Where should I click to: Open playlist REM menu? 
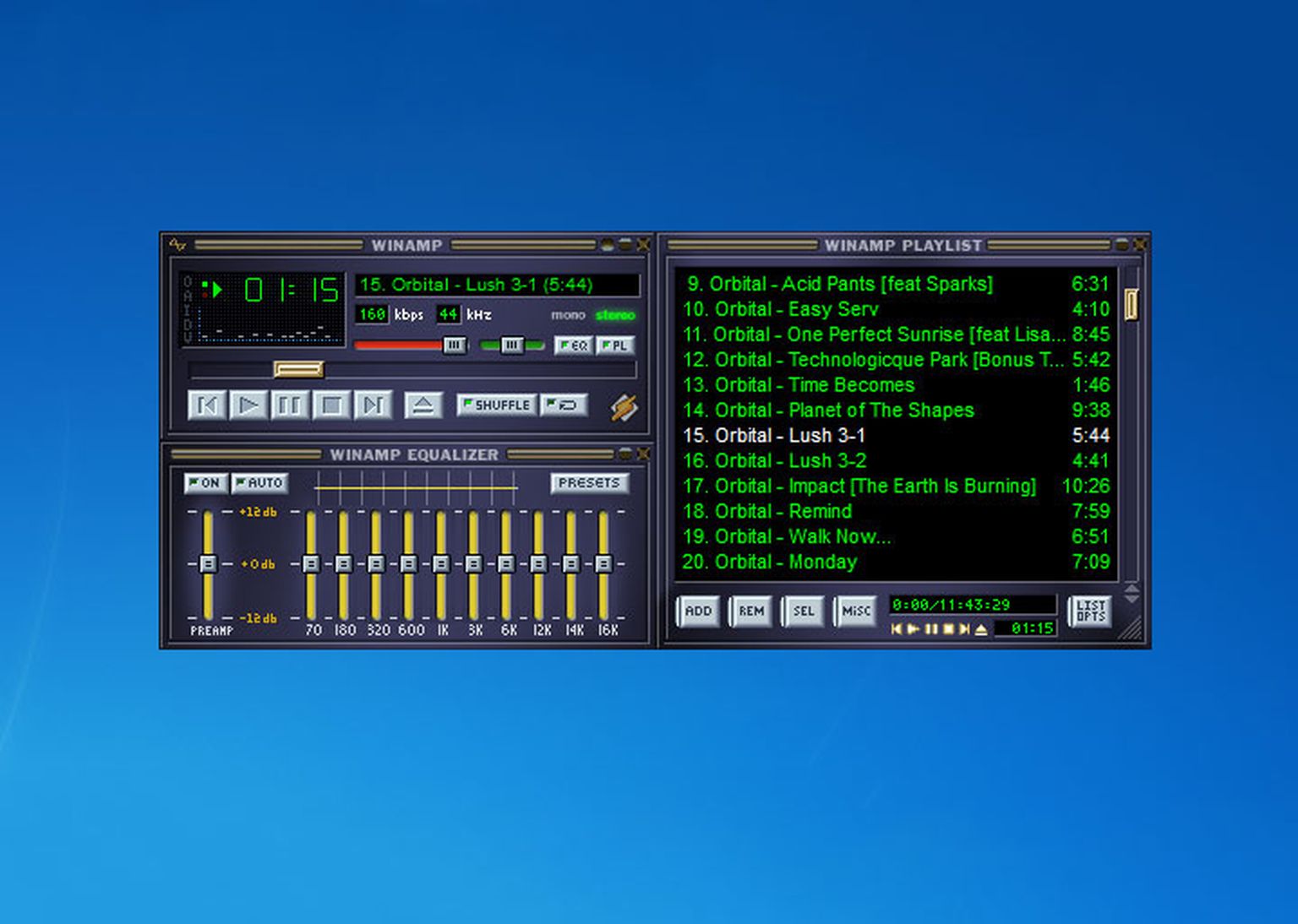[751, 611]
